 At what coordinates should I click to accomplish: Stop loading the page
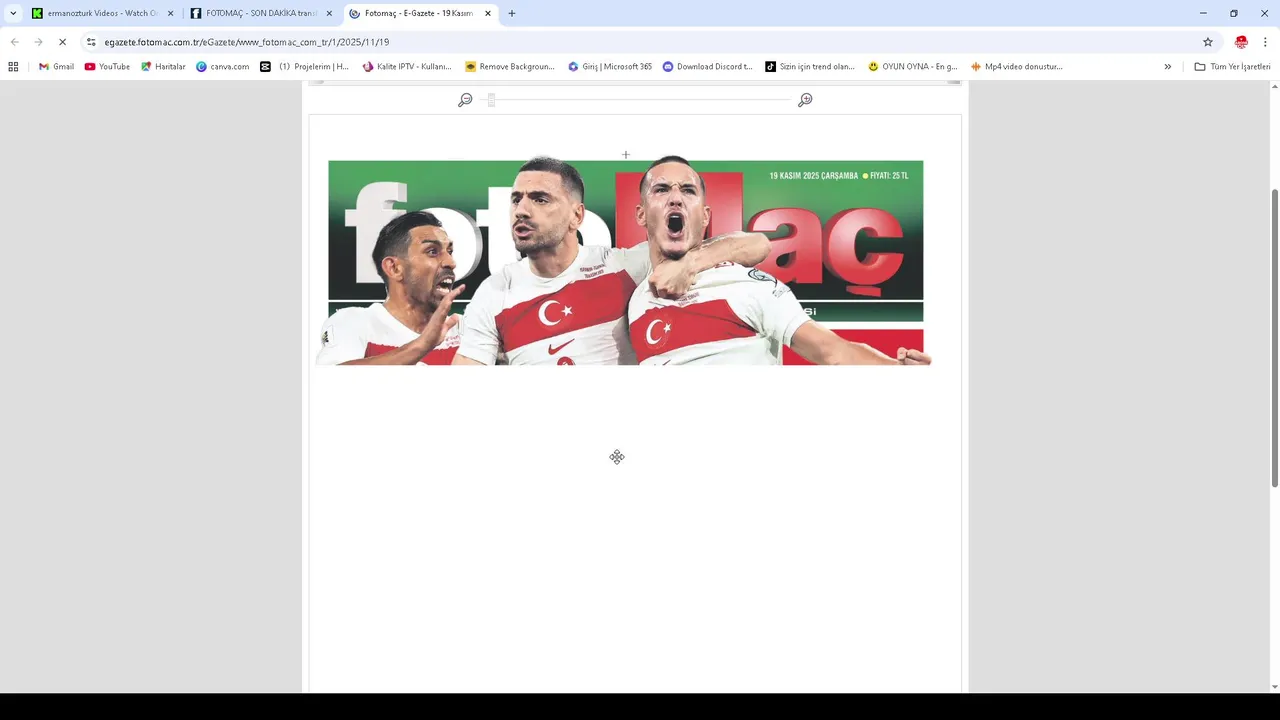point(62,42)
